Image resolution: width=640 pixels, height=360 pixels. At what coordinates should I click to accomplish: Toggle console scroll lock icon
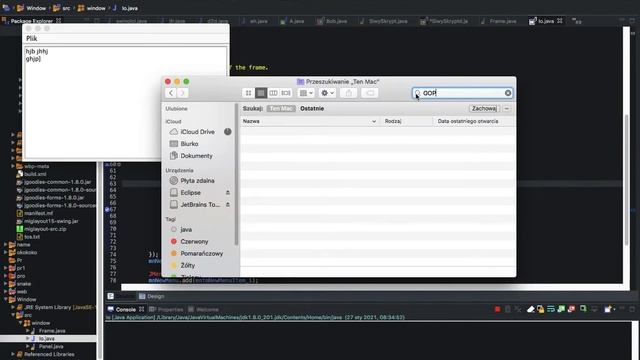[x=540, y=309]
